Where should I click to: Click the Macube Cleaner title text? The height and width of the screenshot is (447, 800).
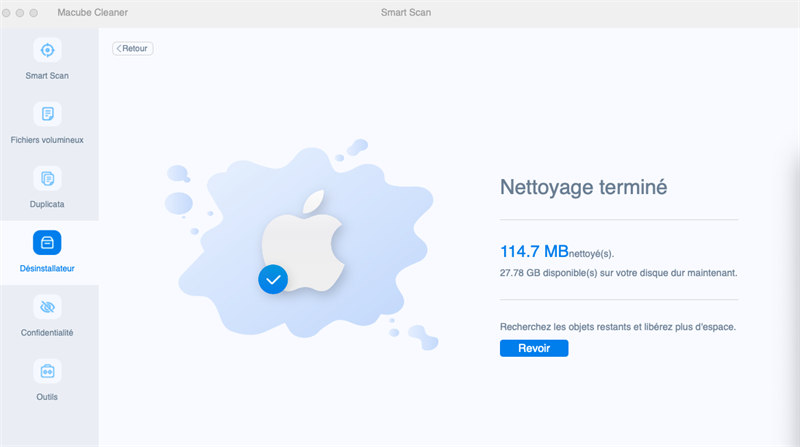[x=92, y=13]
